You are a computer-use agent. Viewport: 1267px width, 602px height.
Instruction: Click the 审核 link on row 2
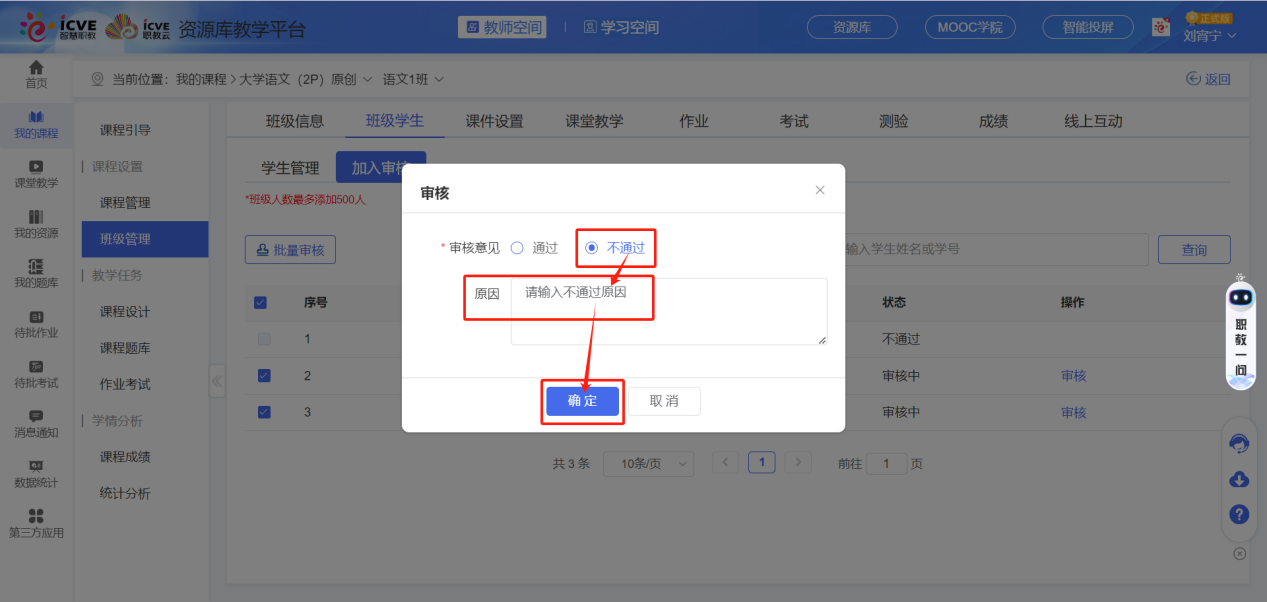coord(1072,375)
